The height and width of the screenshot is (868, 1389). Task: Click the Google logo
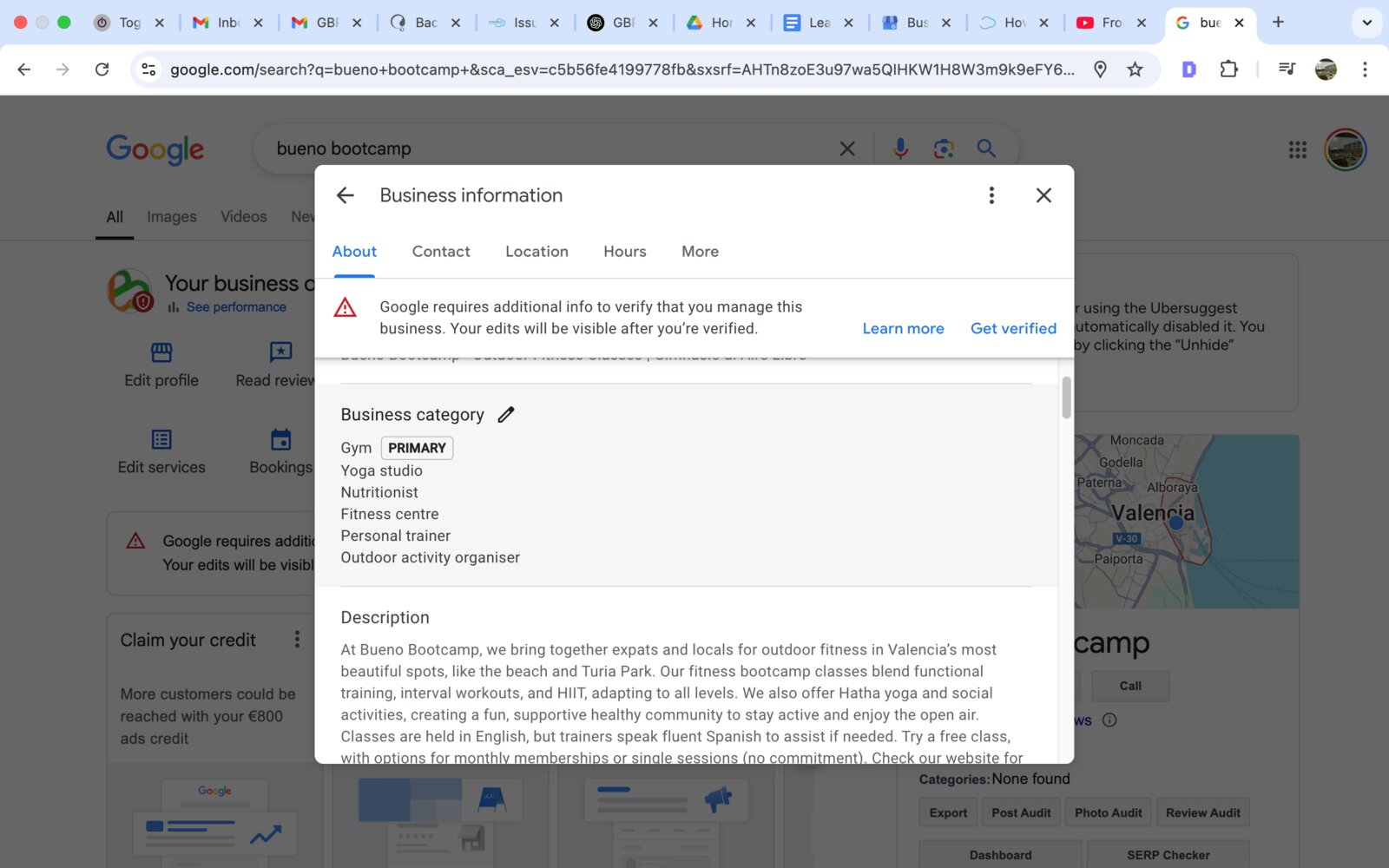pyautogui.click(x=155, y=150)
